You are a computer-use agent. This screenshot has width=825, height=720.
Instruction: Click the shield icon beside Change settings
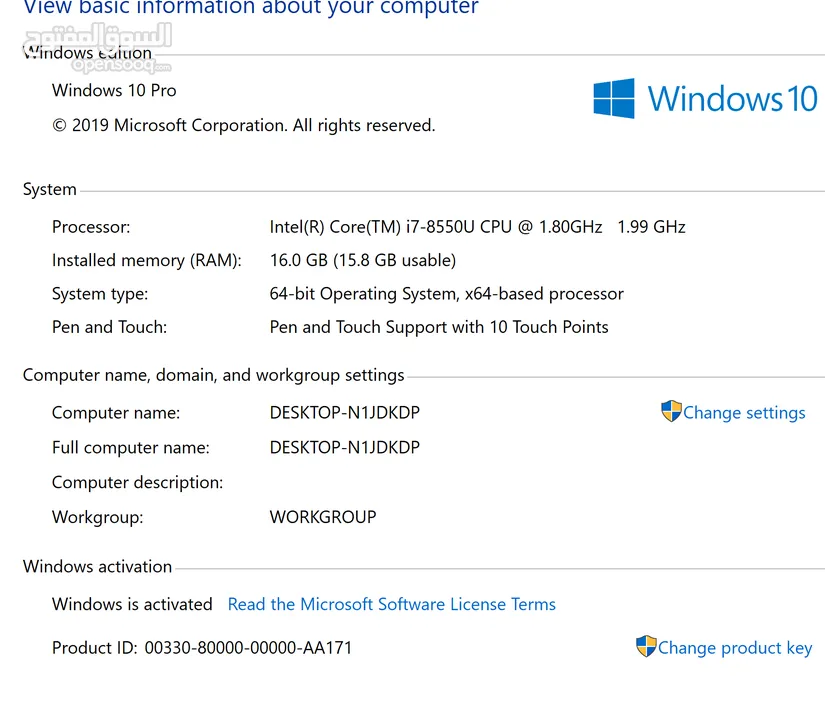(x=671, y=411)
